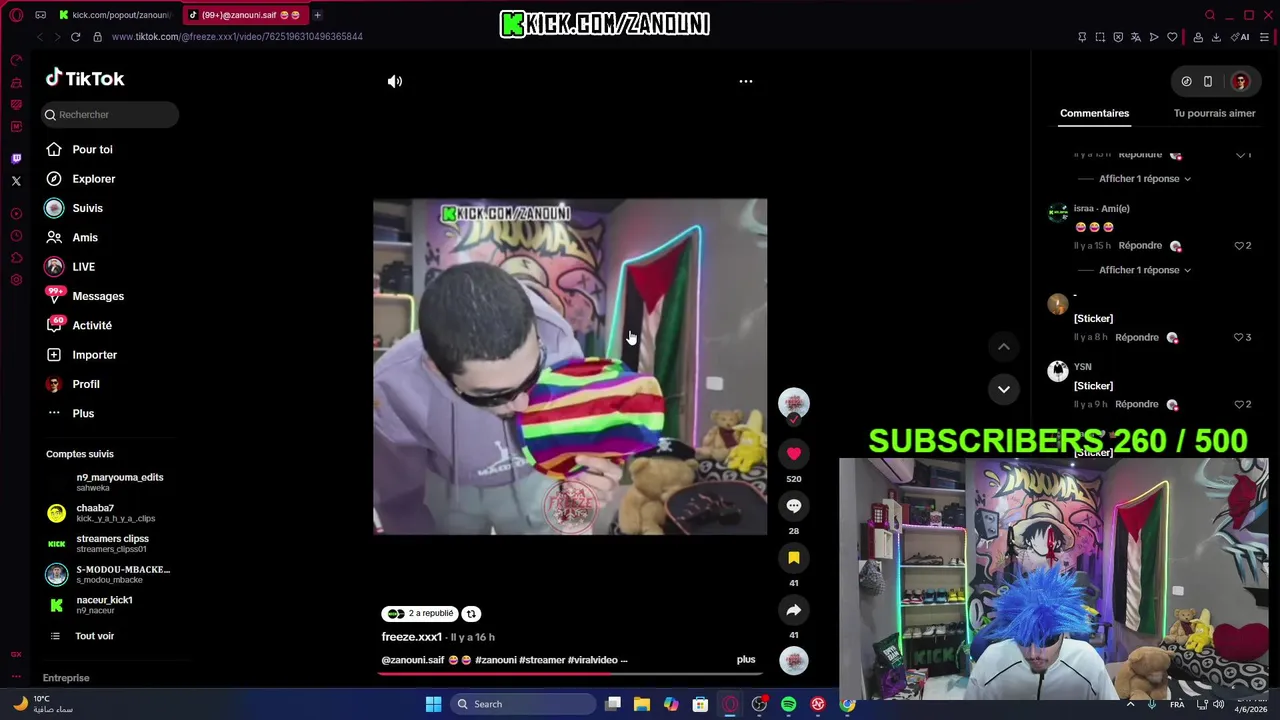Viewport: 1280px width, 720px height.
Task: Reply to YSN's sticker comment
Action: (1137, 404)
